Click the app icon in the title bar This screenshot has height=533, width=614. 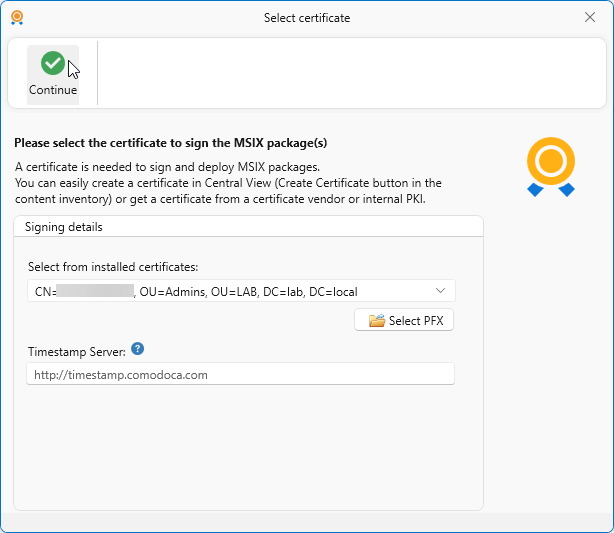(x=17, y=17)
